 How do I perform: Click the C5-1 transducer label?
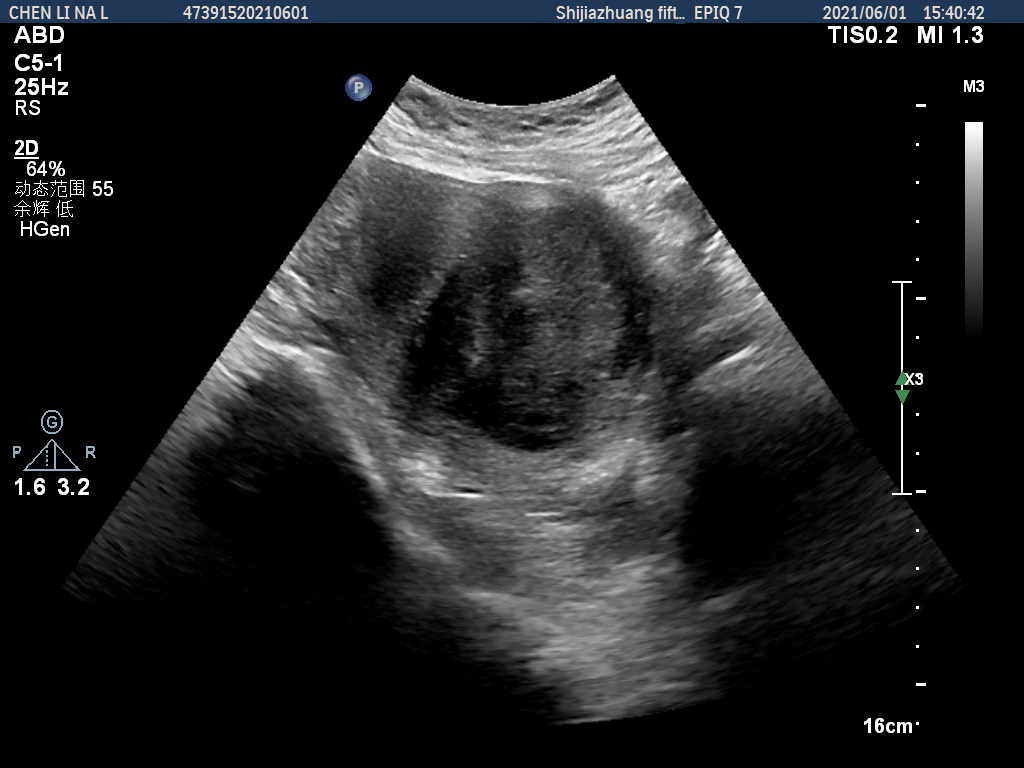39,62
